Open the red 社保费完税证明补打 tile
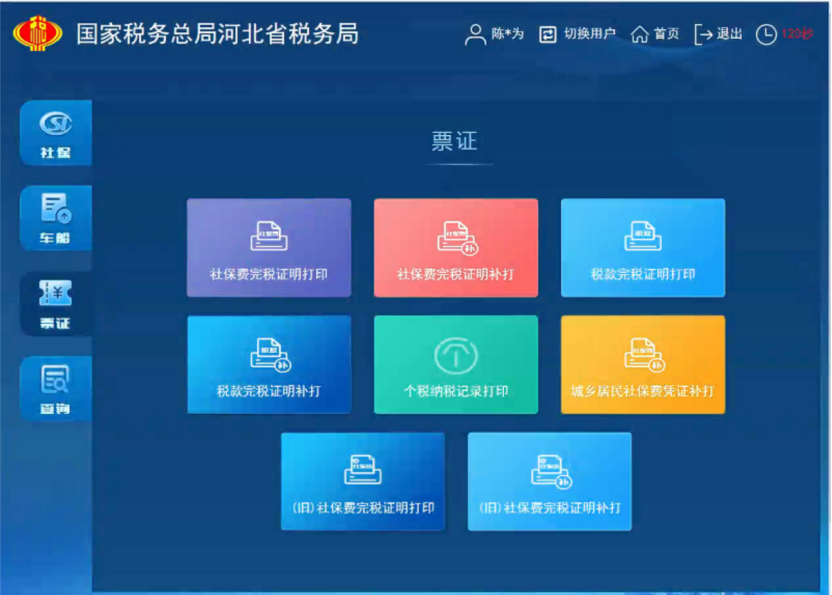832x595 pixels. tap(455, 247)
